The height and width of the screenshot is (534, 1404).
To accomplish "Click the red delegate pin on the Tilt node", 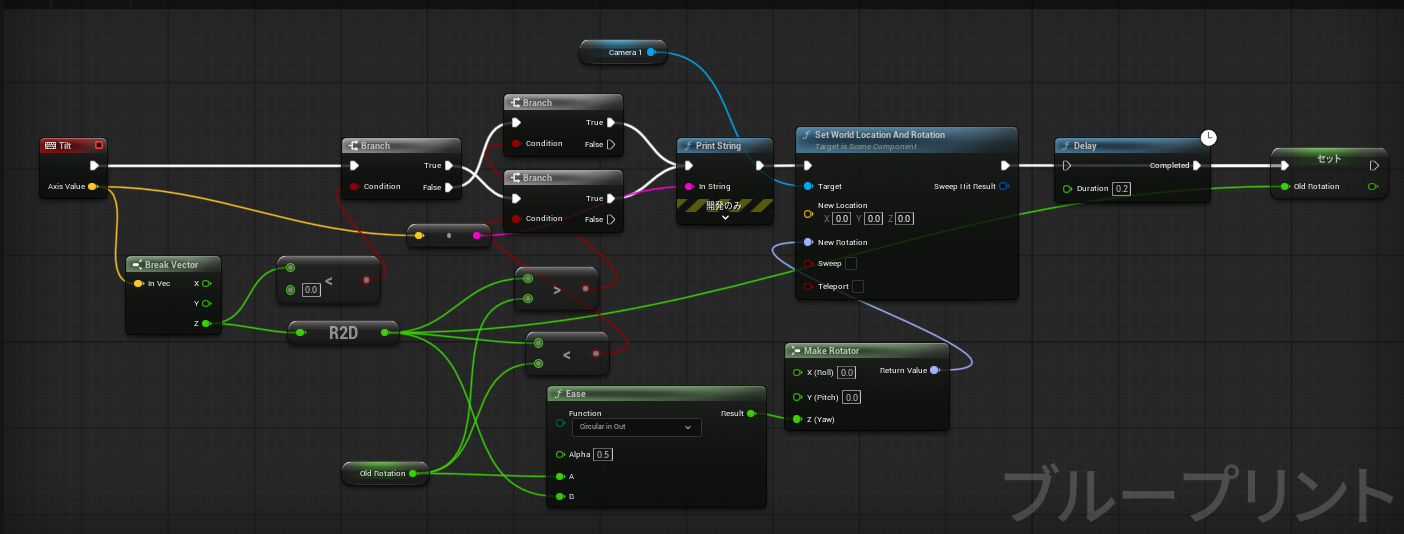I will (x=98, y=146).
